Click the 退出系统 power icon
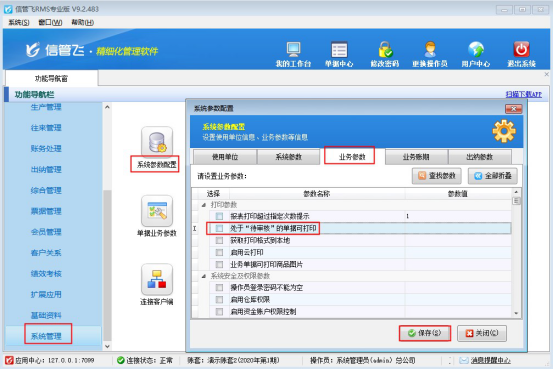This screenshot has width=553, height=370. click(521, 50)
